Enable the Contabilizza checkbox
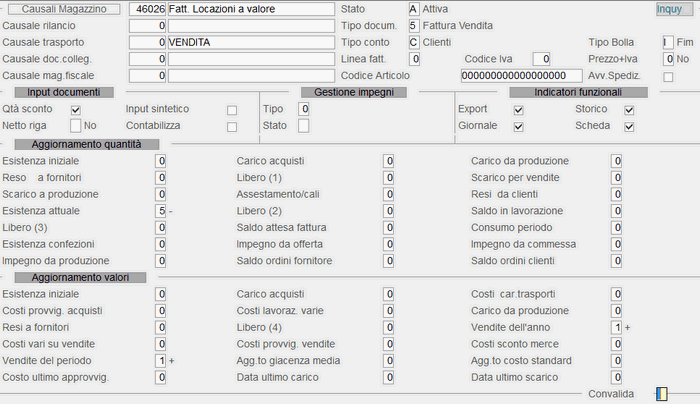 (x=232, y=127)
